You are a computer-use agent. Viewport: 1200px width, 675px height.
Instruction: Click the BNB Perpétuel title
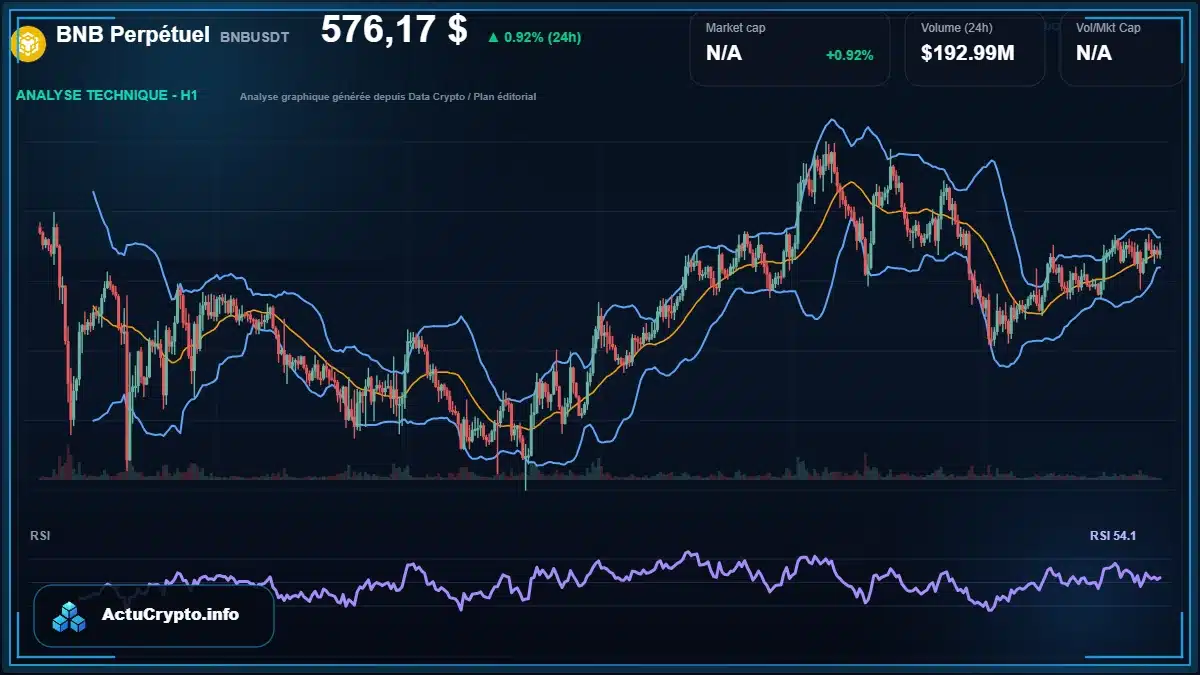click(133, 35)
